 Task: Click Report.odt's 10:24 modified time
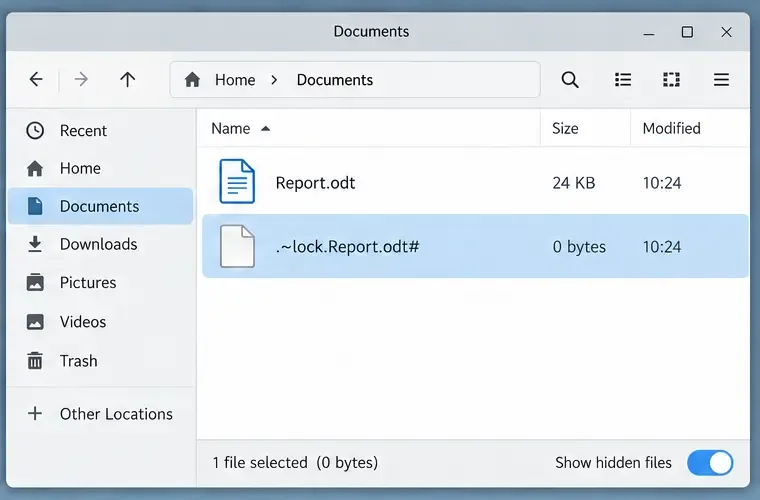coord(662,183)
